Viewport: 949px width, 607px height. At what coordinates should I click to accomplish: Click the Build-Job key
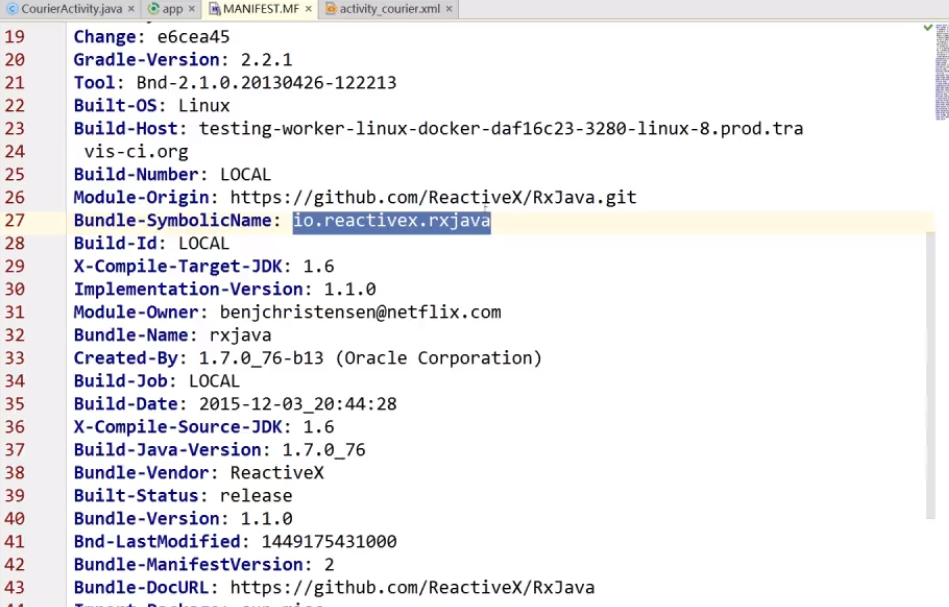coord(120,381)
